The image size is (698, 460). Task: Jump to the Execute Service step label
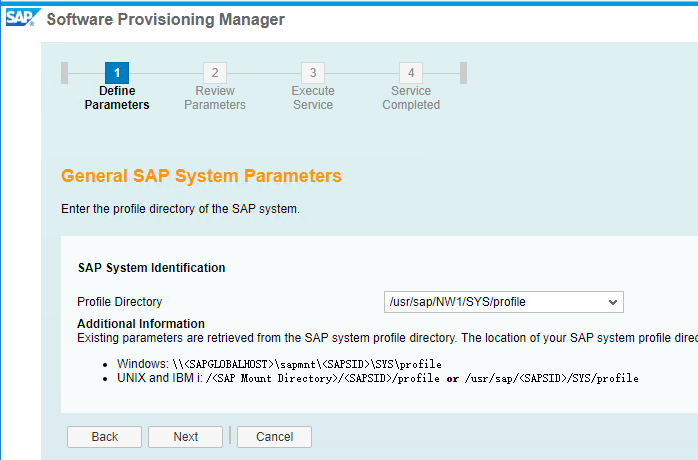313,98
